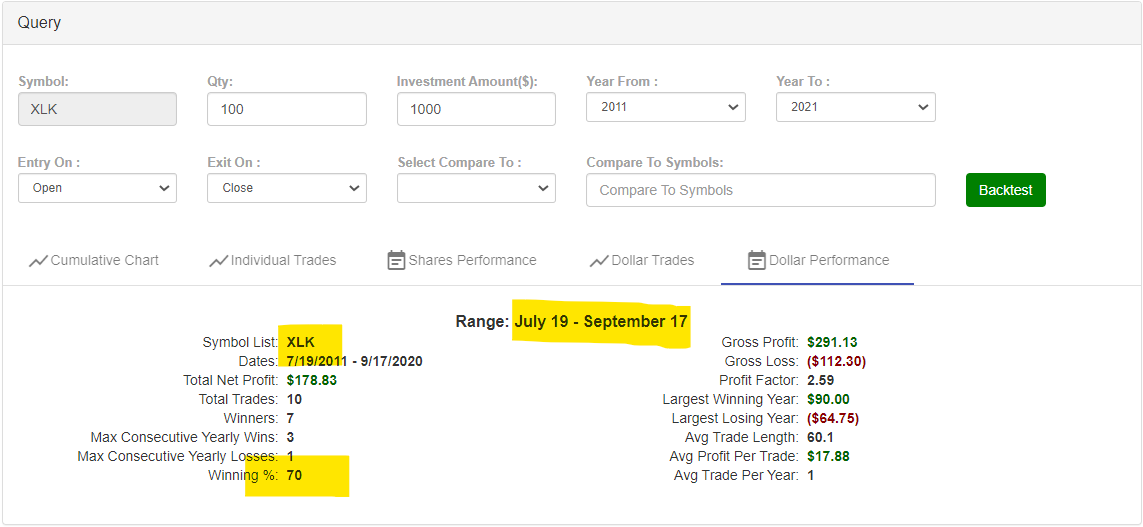Expand the Exit On dropdown

[x=286, y=187]
